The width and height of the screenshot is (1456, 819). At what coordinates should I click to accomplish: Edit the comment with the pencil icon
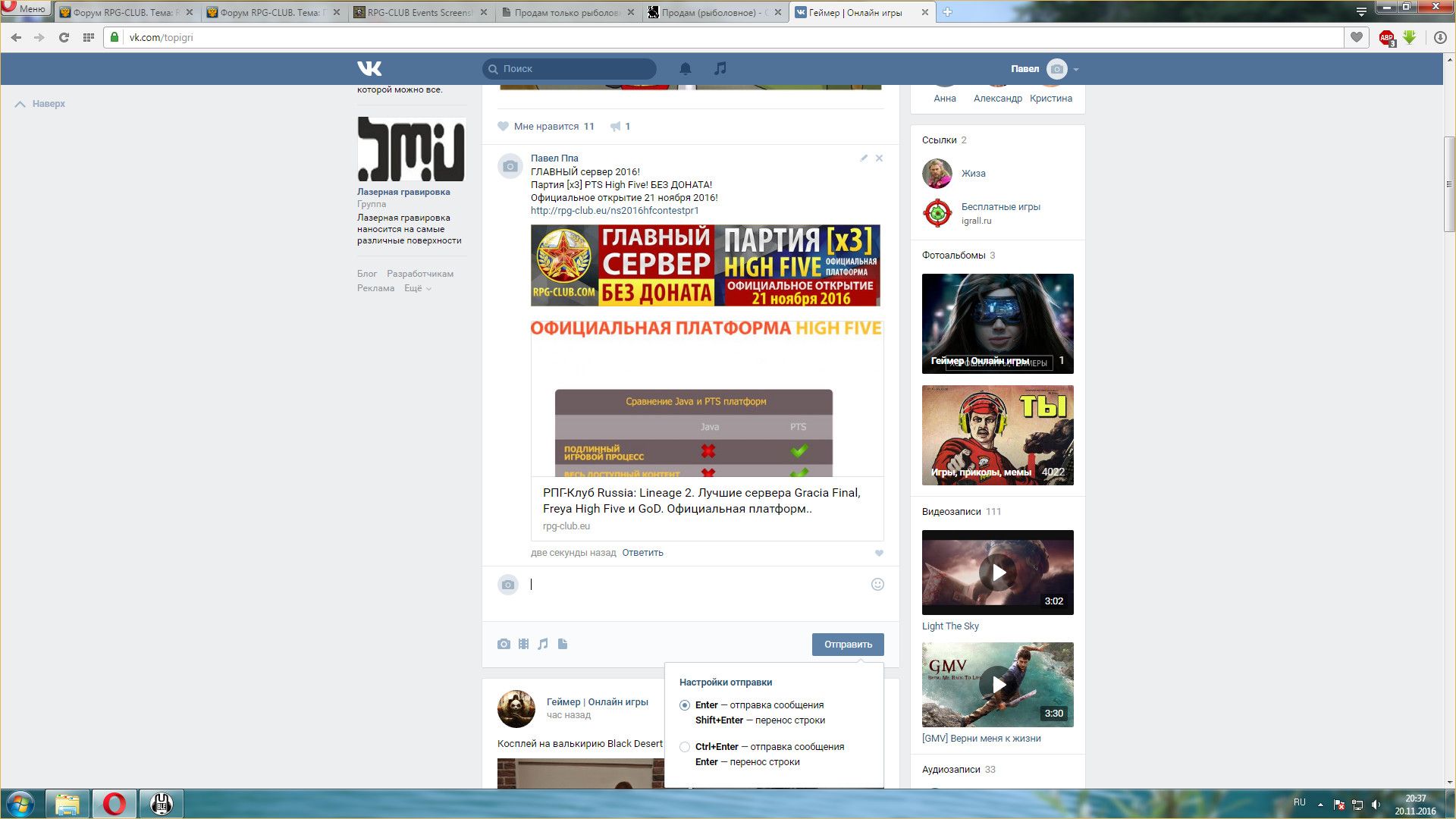[864, 158]
